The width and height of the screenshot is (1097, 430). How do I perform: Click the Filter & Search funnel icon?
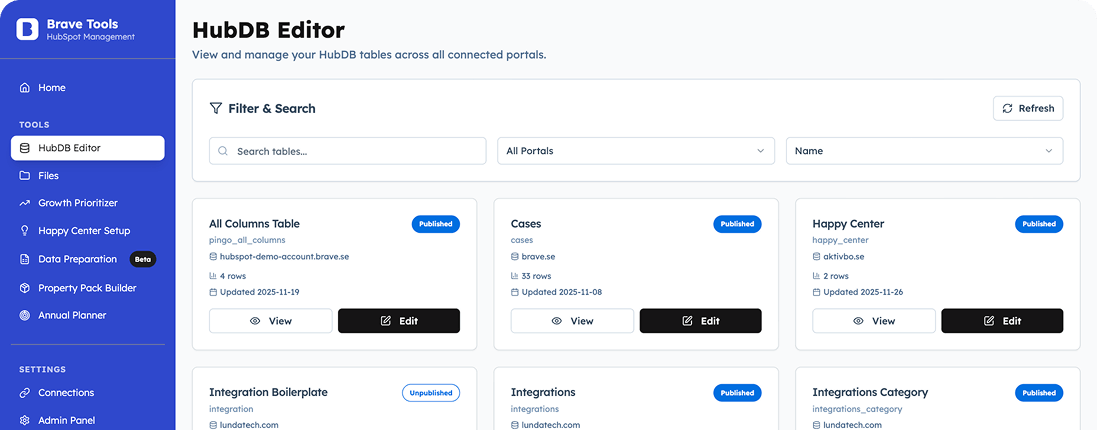tap(216, 108)
